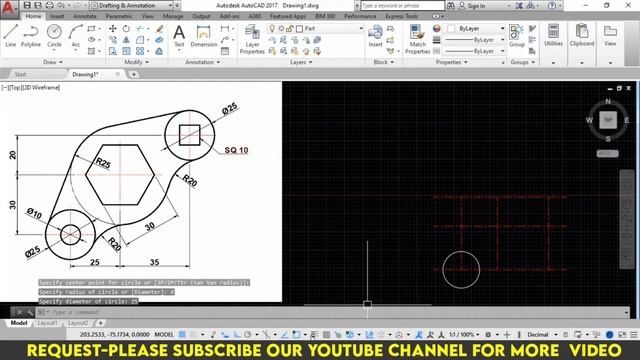
Task: Select the Arc tool
Action: (76, 36)
